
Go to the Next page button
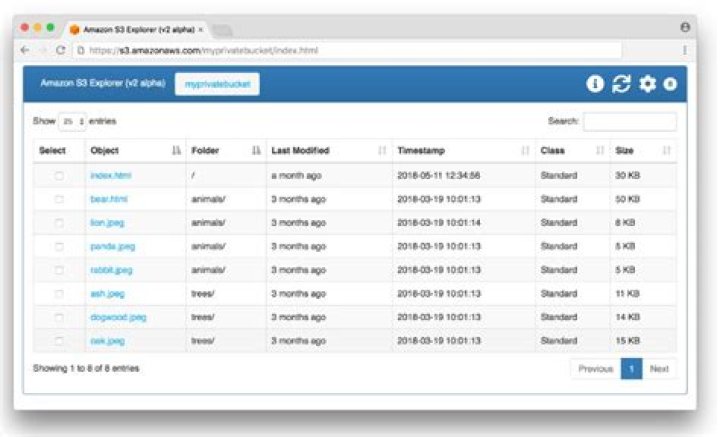659,369
